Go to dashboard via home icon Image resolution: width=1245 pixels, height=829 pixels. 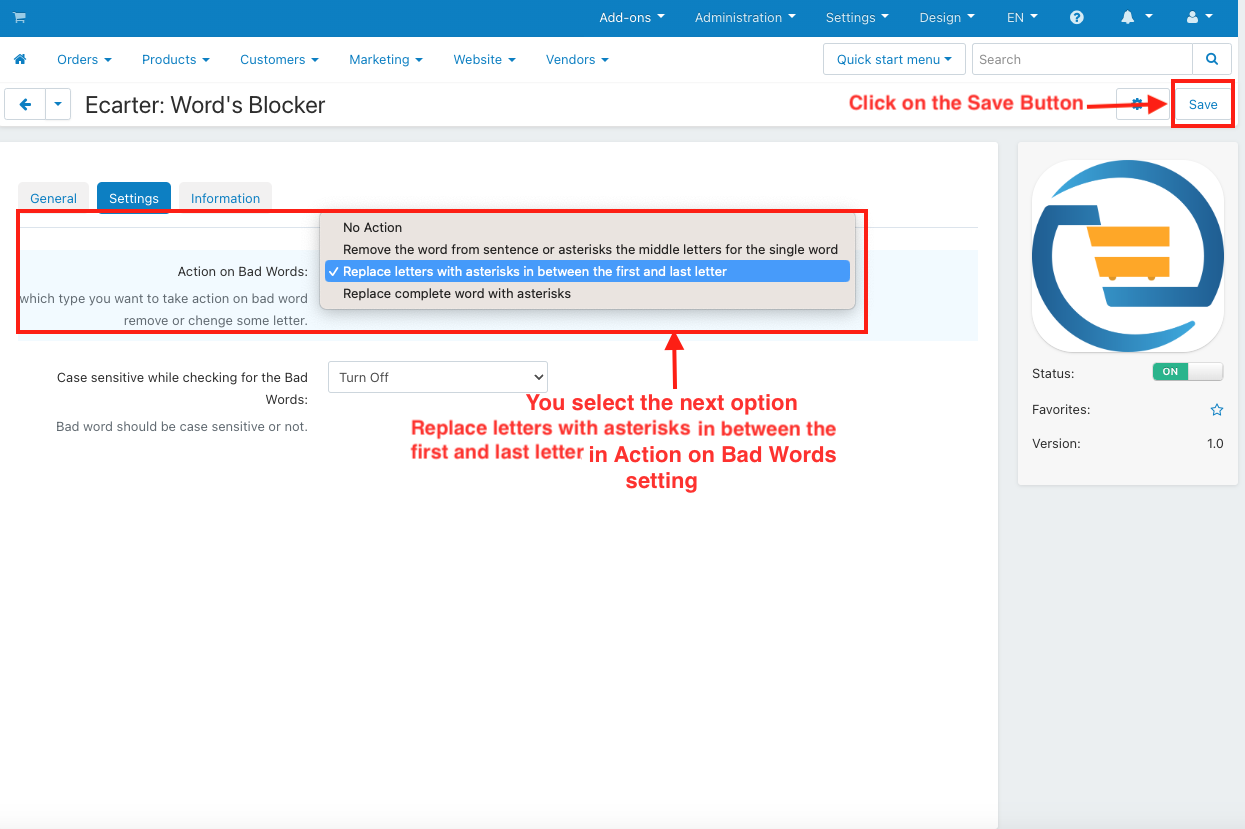click(x=20, y=59)
